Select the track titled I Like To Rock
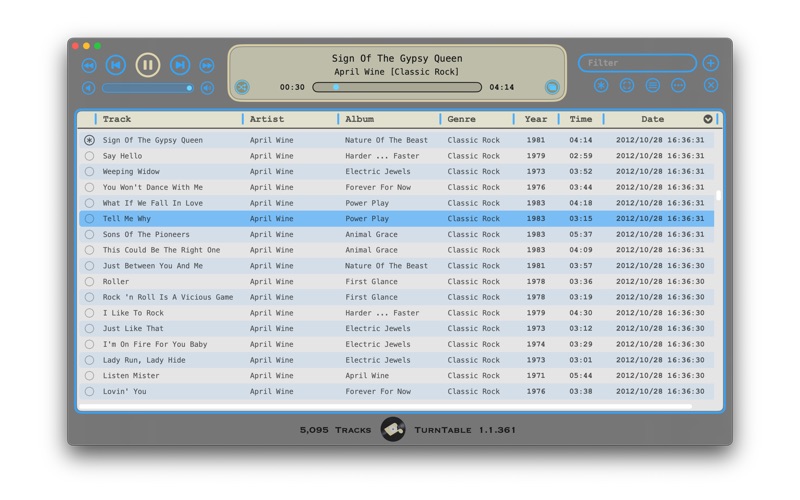This screenshot has width=800, height=500. pos(133,313)
